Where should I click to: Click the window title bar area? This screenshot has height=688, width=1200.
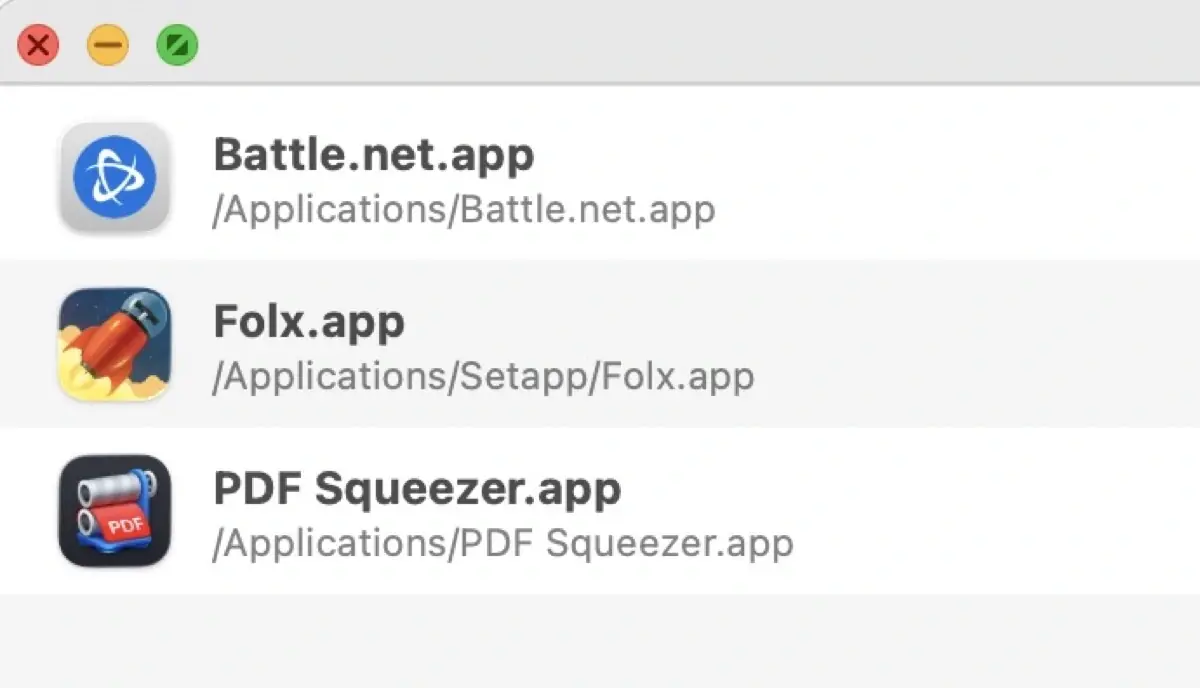(600, 44)
